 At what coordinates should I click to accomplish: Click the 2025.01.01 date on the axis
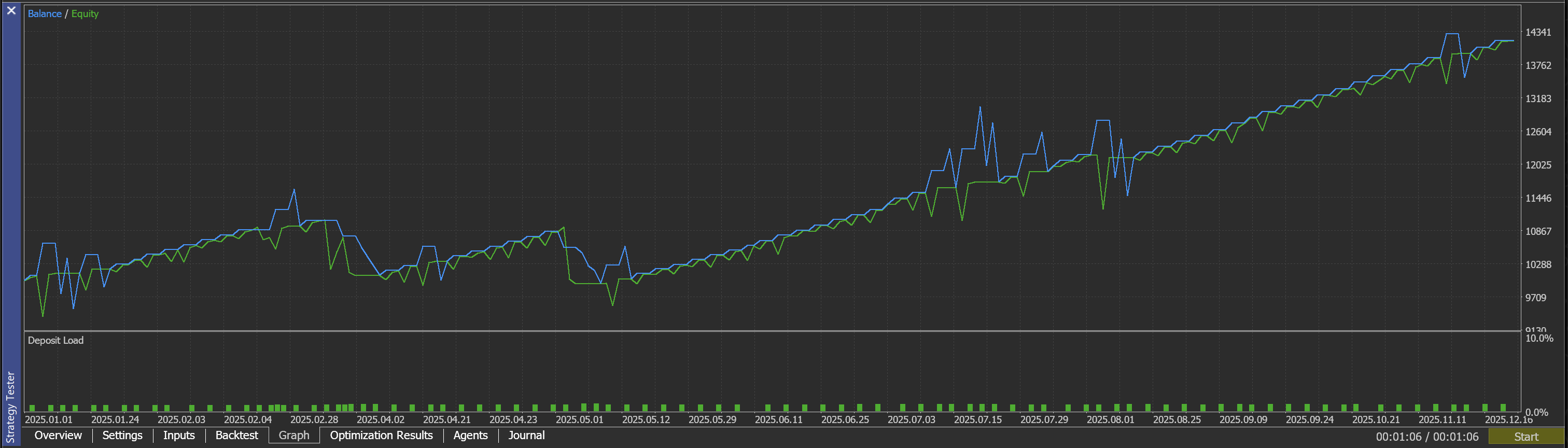tap(49, 419)
